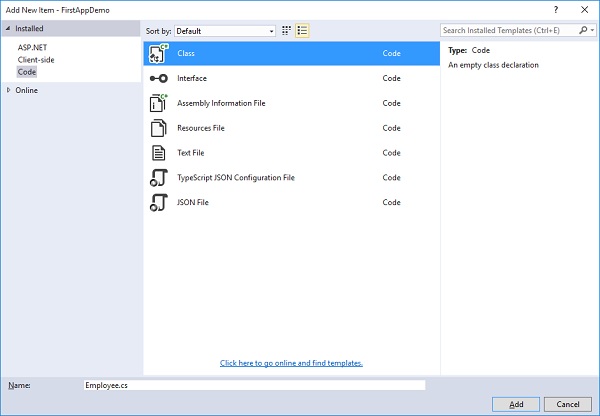This screenshot has width=600, height=416.
Task: Select the Text File icon
Action: point(158,153)
